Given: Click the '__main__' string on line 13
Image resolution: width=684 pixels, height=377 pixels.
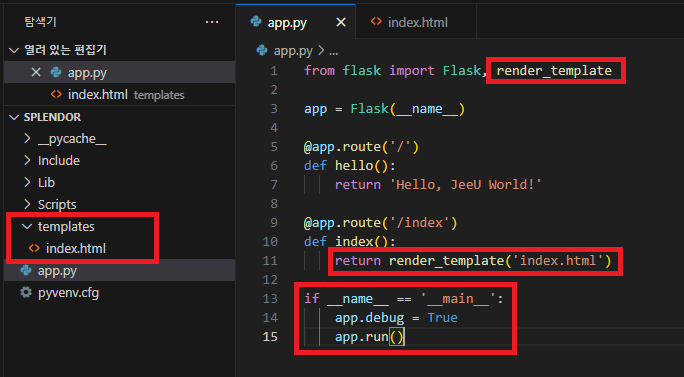Looking at the screenshot, I should [x=458, y=299].
